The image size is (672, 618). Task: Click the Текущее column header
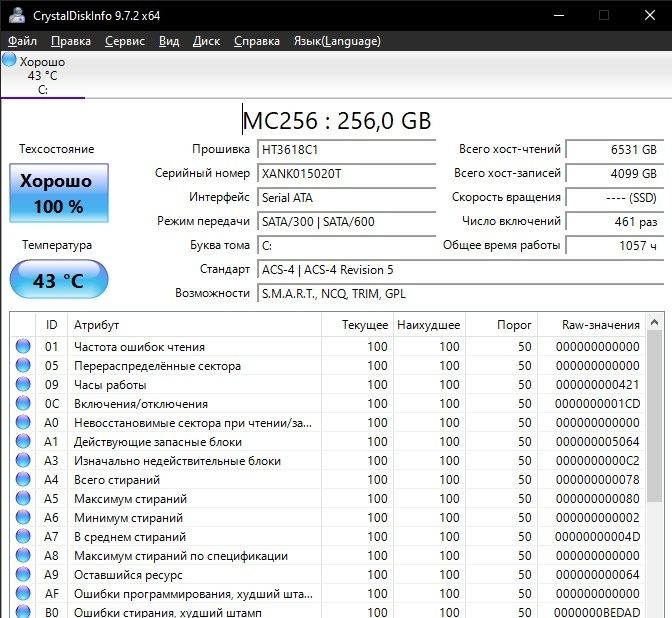[x=357, y=325]
